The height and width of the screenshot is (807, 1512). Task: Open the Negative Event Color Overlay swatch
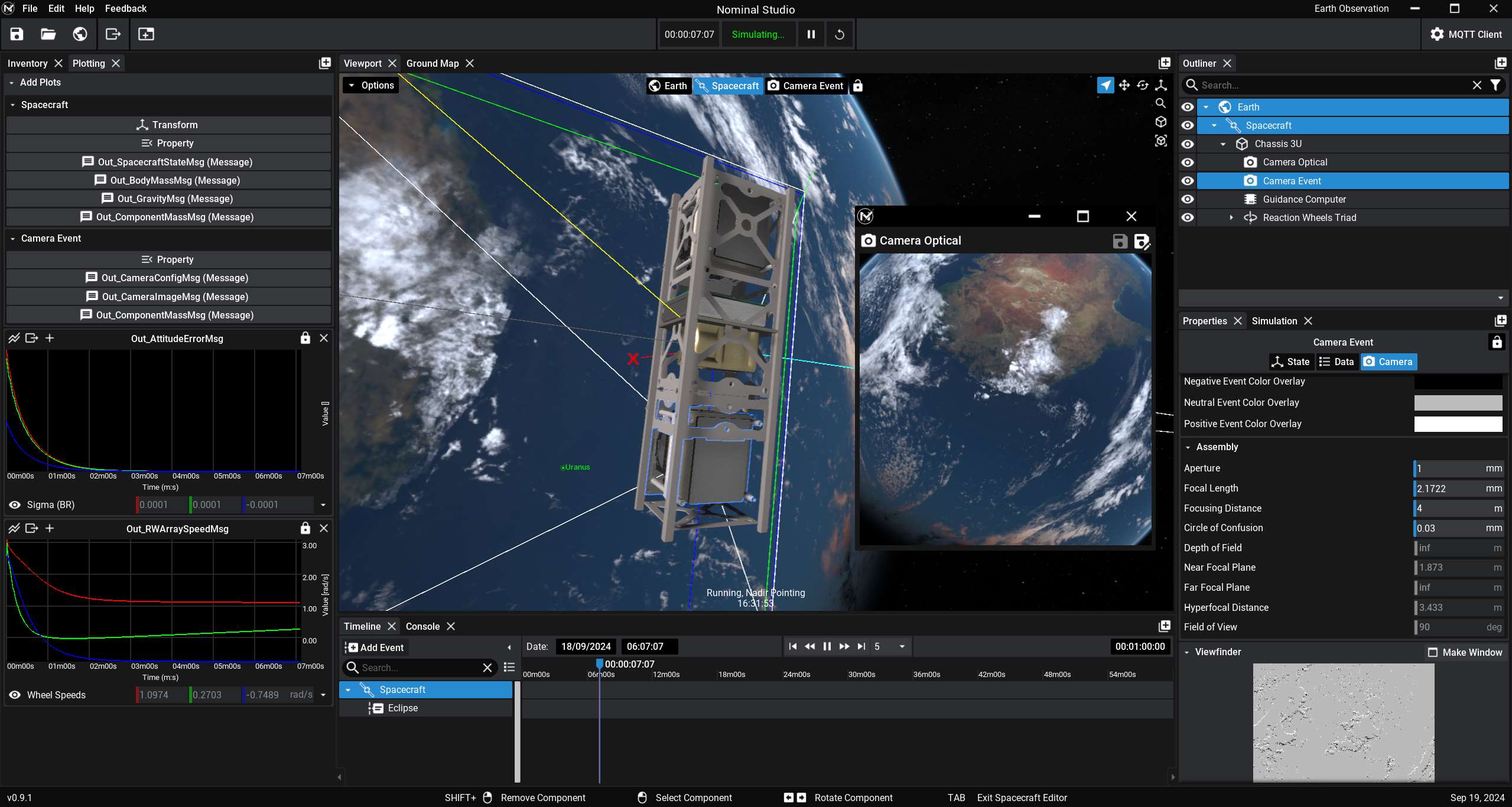[x=1458, y=382]
